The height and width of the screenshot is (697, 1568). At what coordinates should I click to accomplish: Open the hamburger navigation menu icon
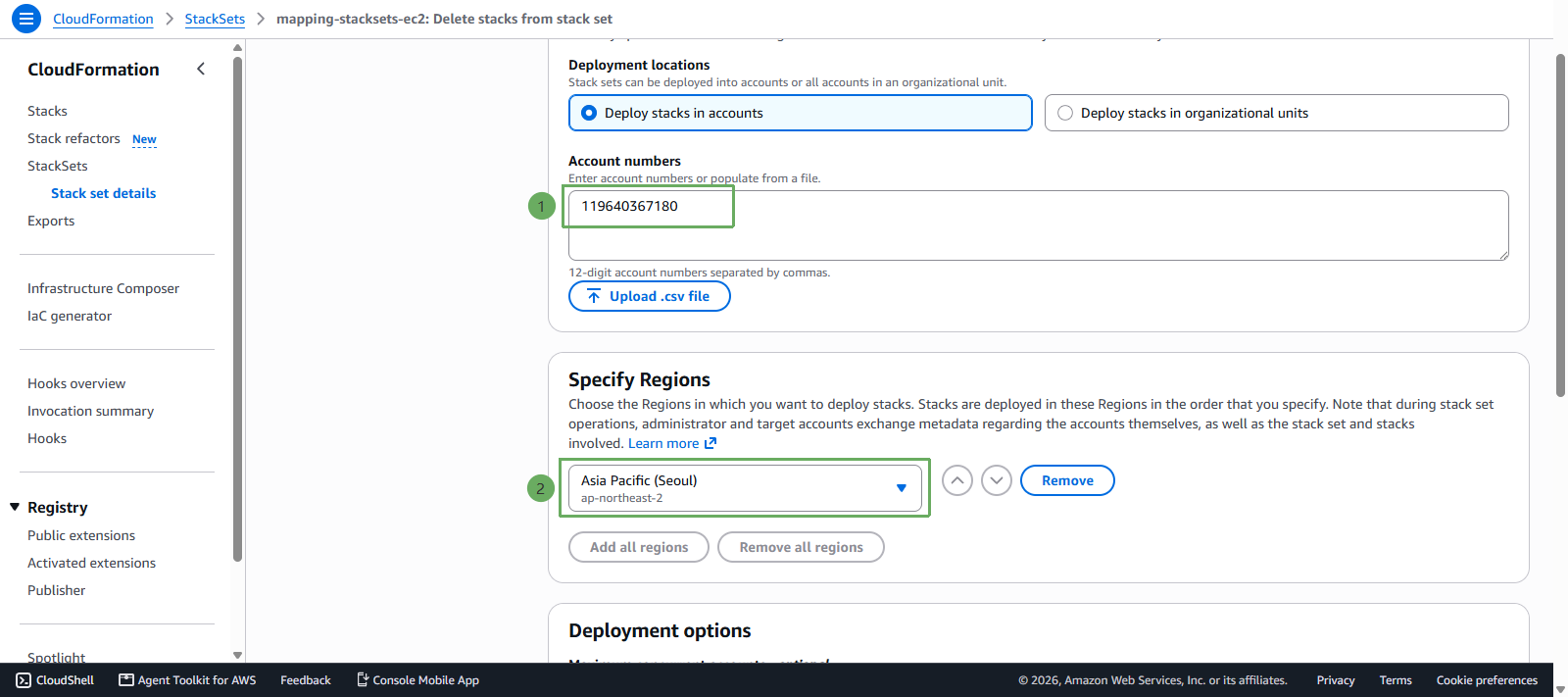click(x=26, y=18)
